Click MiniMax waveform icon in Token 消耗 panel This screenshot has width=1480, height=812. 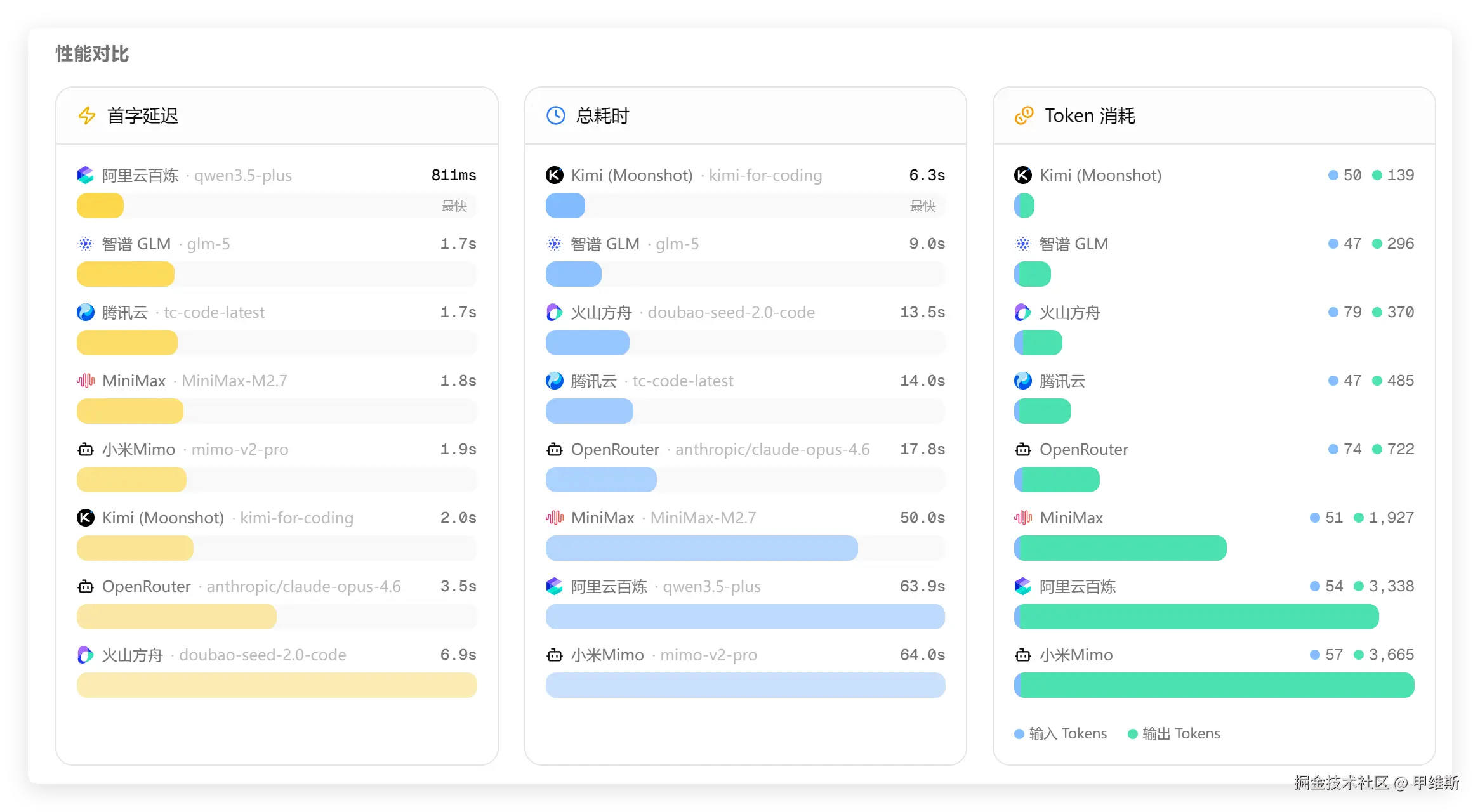coord(1023,518)
